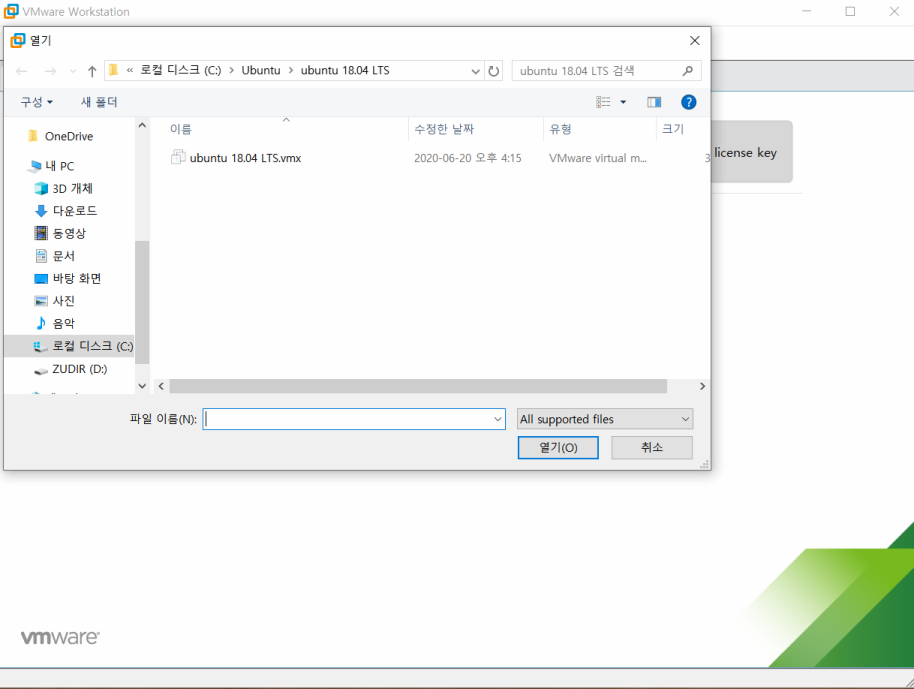
Task: Expand the address bar history dropdown
Action: click(x=476, y=71)
